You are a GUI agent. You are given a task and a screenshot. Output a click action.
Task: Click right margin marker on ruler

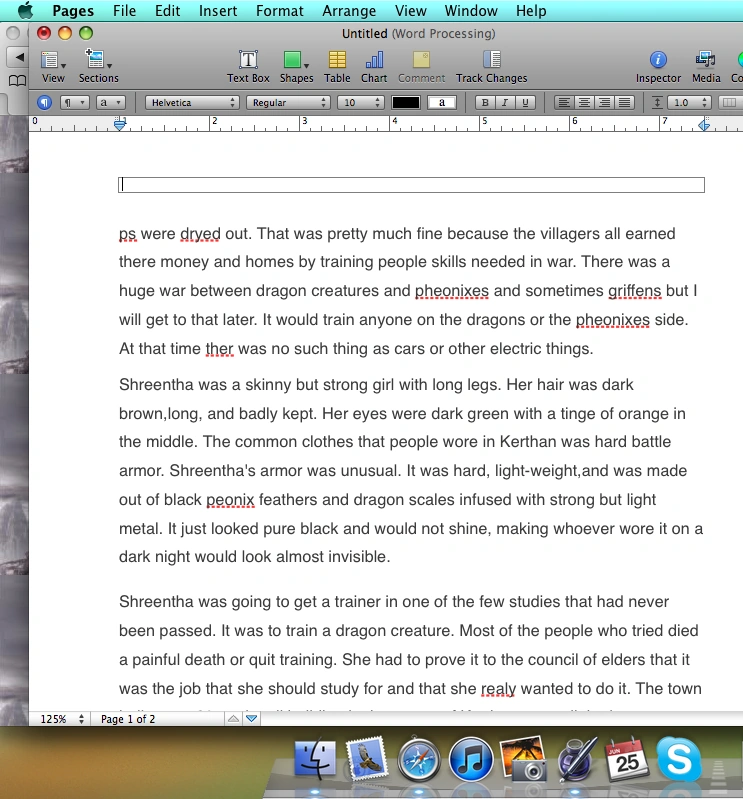click(x=704, y=124)
